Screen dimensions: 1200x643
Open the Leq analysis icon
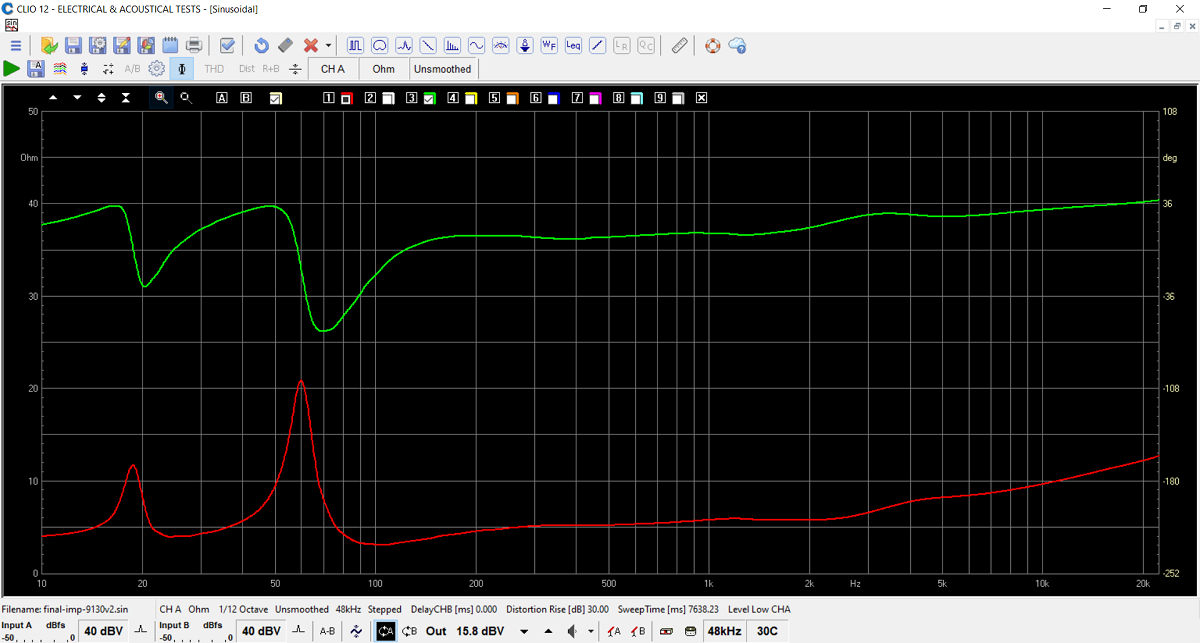click(x=573, y=45)
